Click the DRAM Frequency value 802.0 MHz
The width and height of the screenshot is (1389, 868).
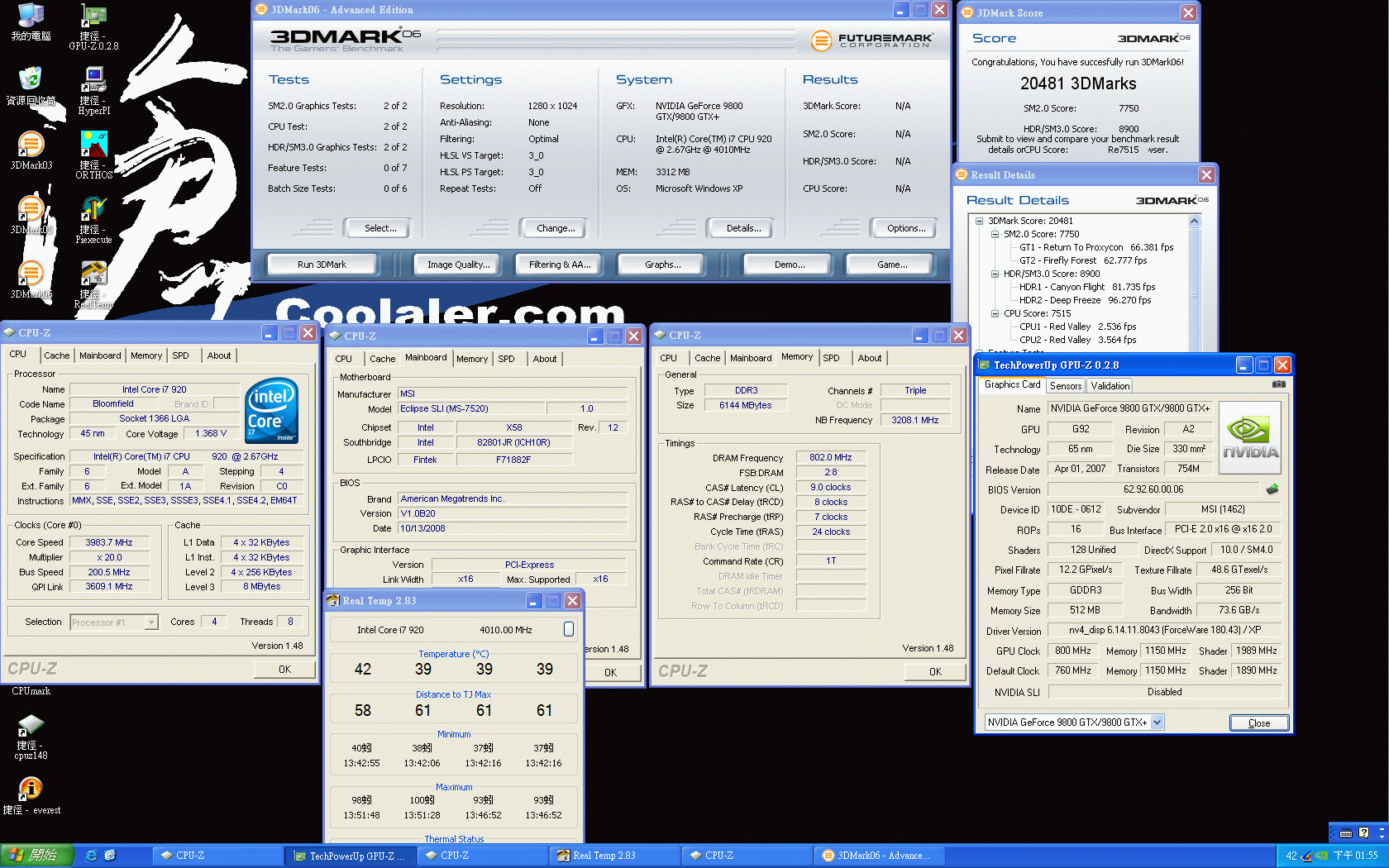click(830, 457)
